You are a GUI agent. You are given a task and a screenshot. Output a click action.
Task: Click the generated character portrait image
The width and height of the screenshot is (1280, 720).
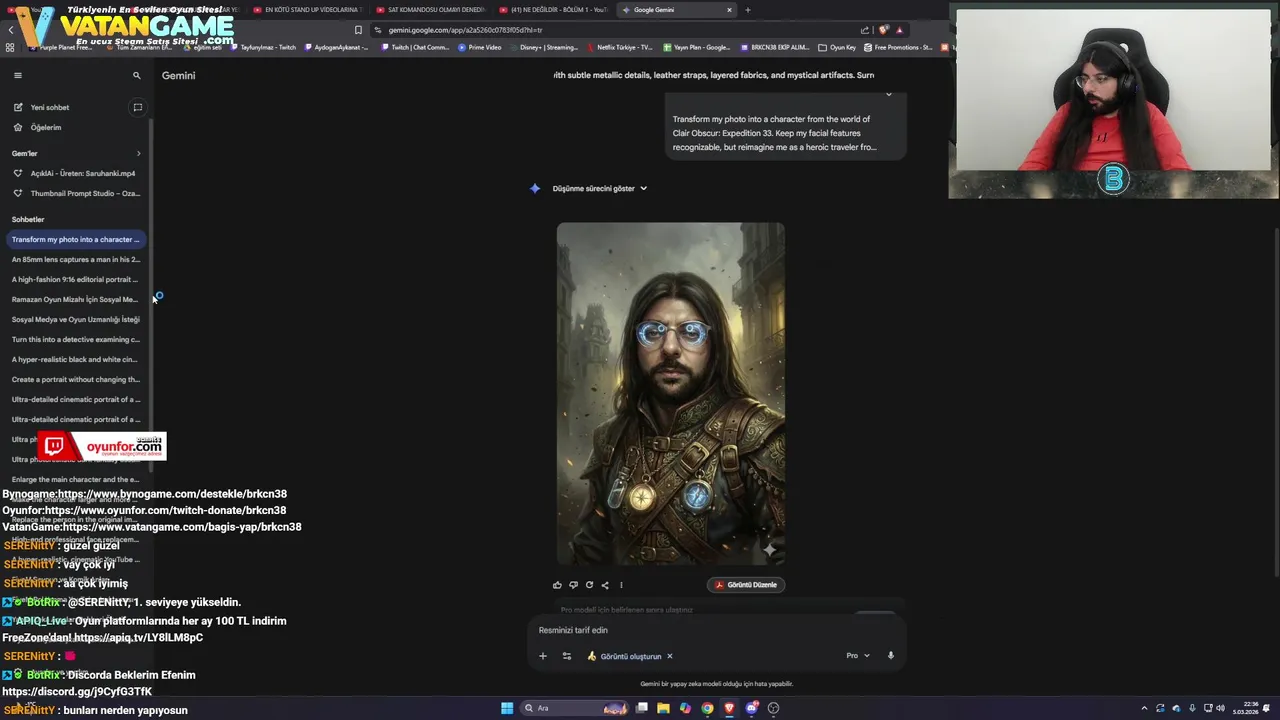[670, 393]
